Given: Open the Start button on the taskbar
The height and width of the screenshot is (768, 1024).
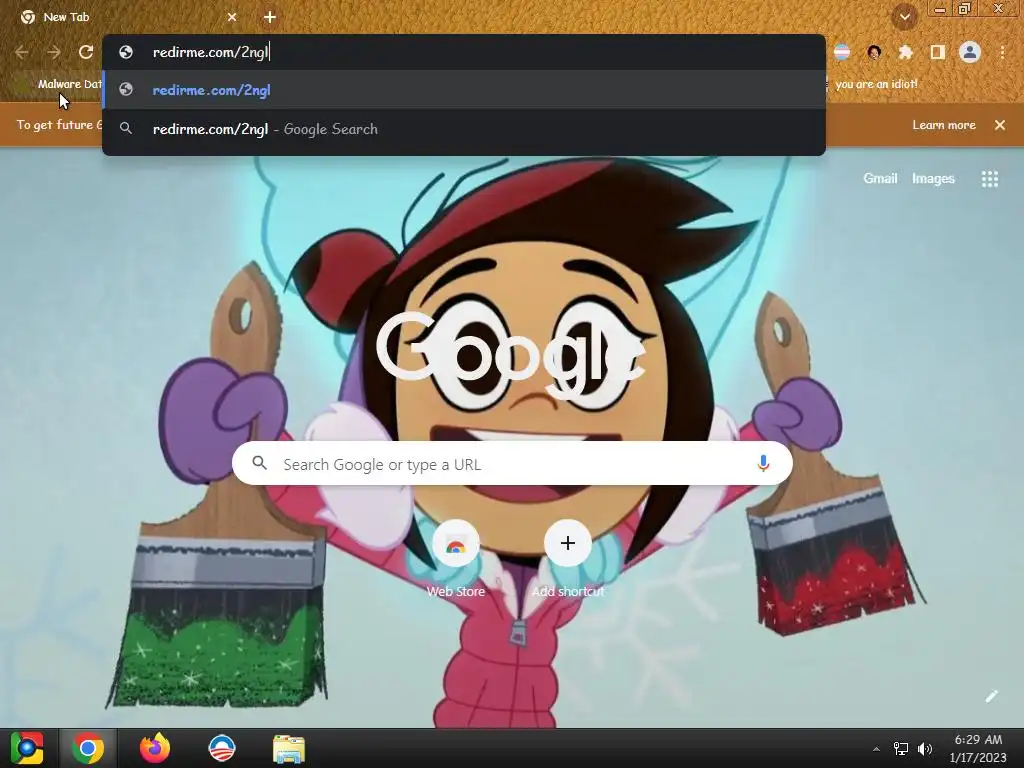Looking at the screenshot, I should [x=27, y=748].
